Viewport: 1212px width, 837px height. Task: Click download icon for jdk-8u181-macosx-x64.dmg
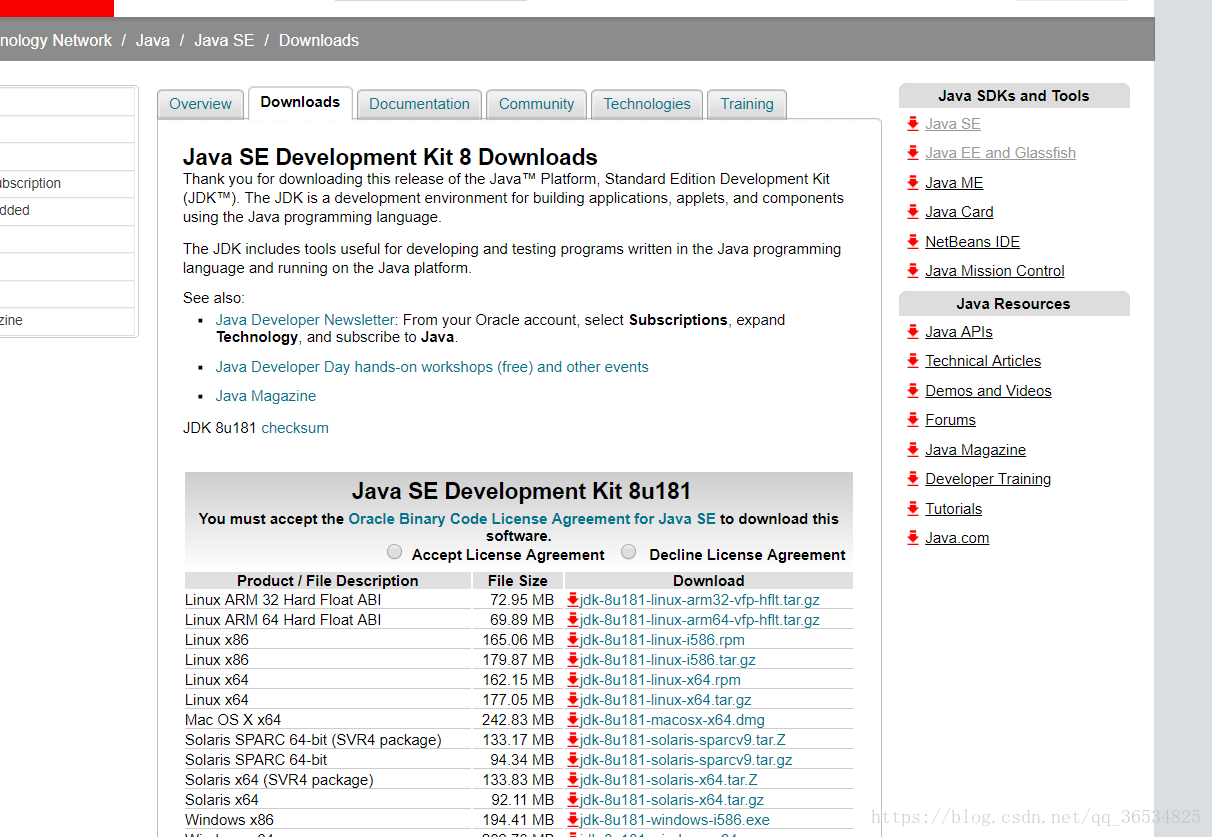573,720
